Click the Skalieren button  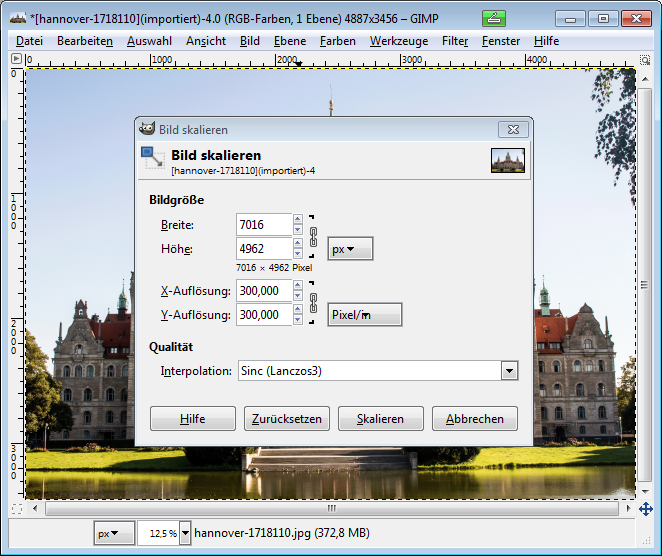[380, 419]
